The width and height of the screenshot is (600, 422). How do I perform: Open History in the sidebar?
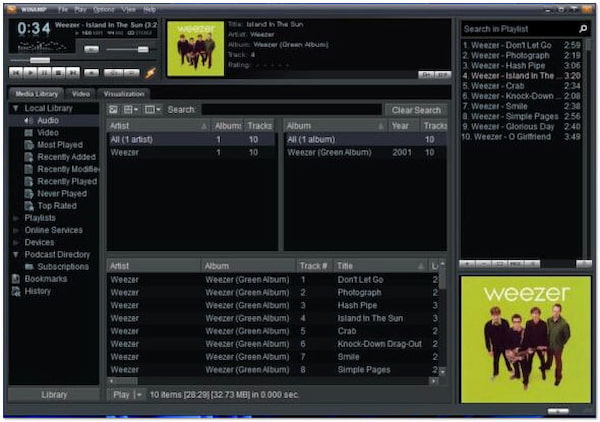pyautogui.click(x=38, y=291)
